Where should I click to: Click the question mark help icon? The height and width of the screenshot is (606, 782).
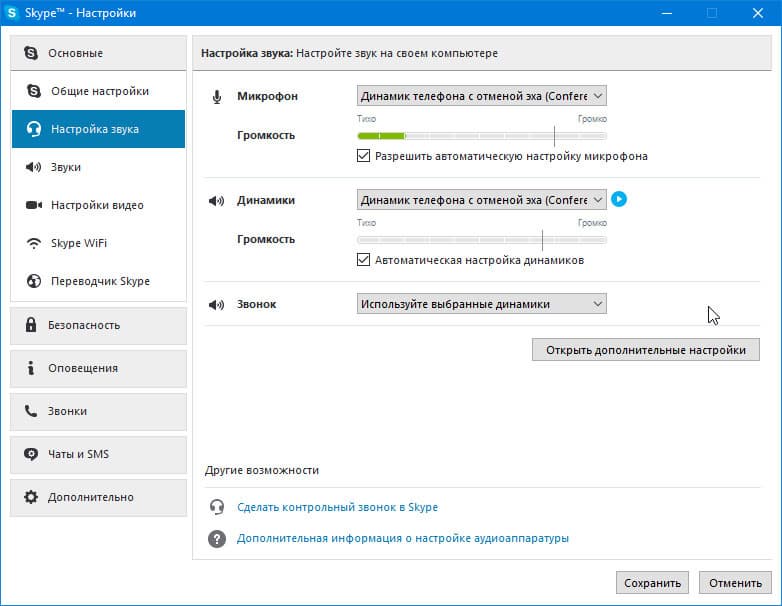(216, 539)
